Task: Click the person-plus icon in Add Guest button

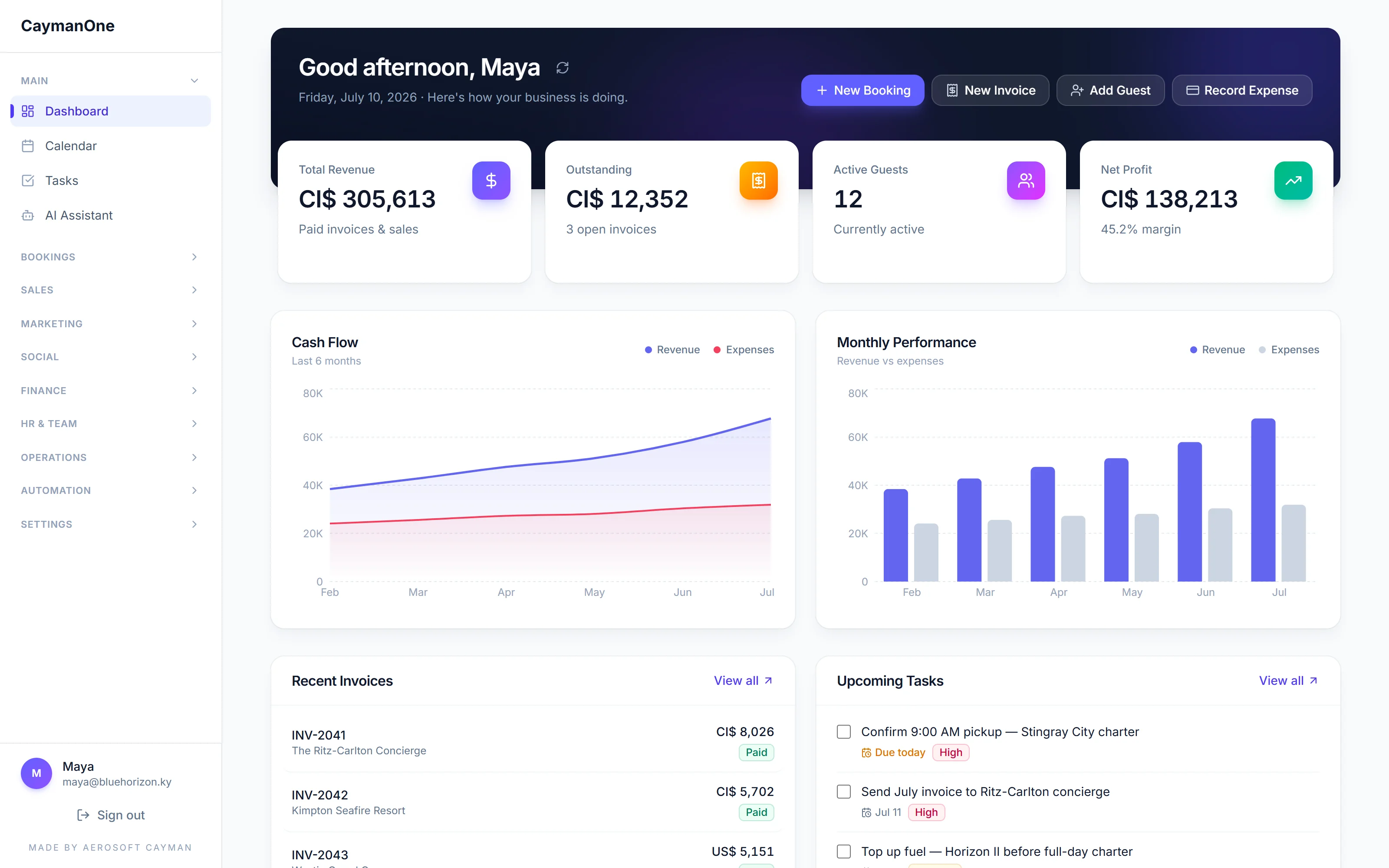Action: click(x=1077, y=90)
